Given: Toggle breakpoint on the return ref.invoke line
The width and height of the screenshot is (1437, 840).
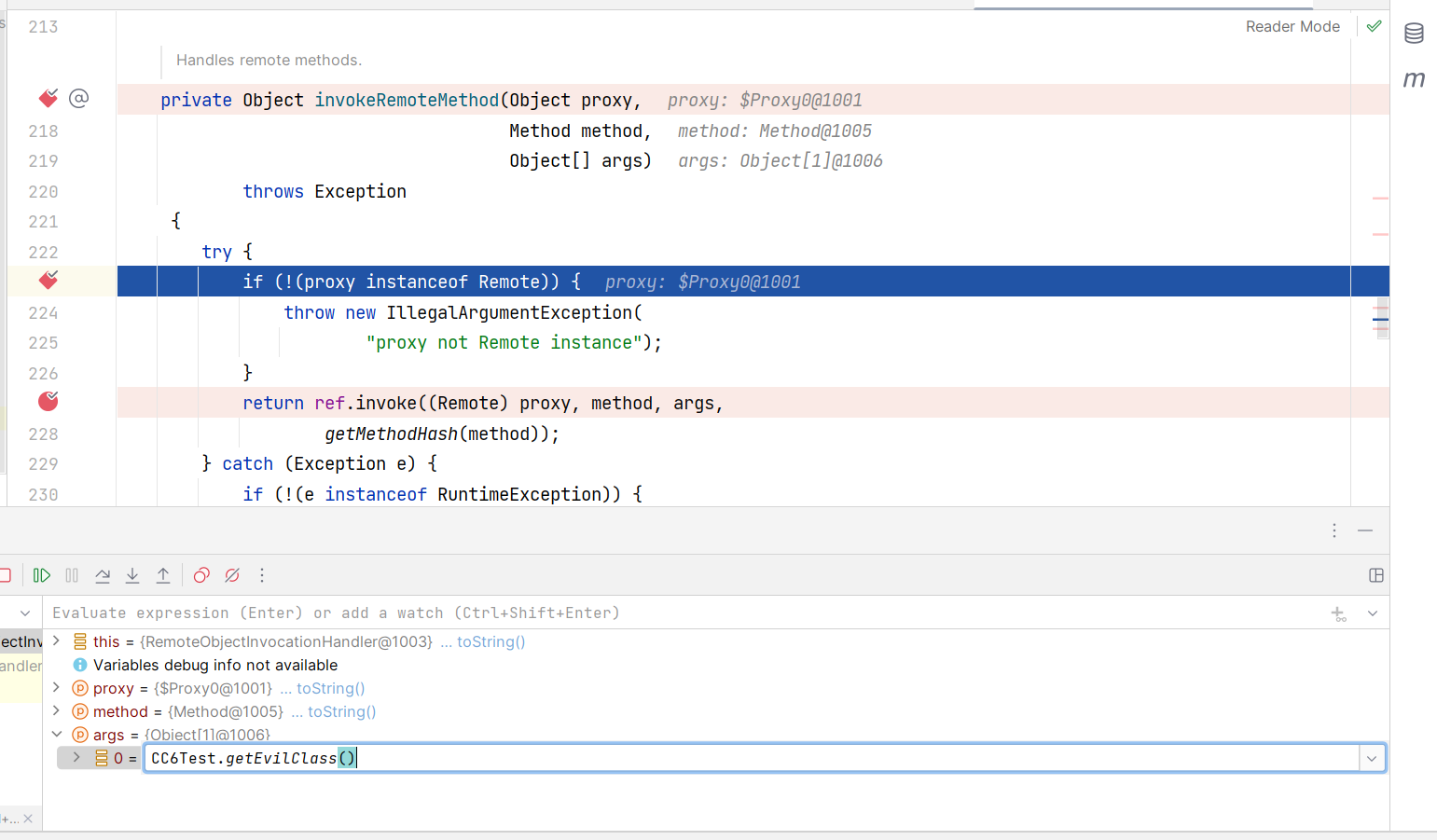Looking at the screenshot, I should click(48, 402).
